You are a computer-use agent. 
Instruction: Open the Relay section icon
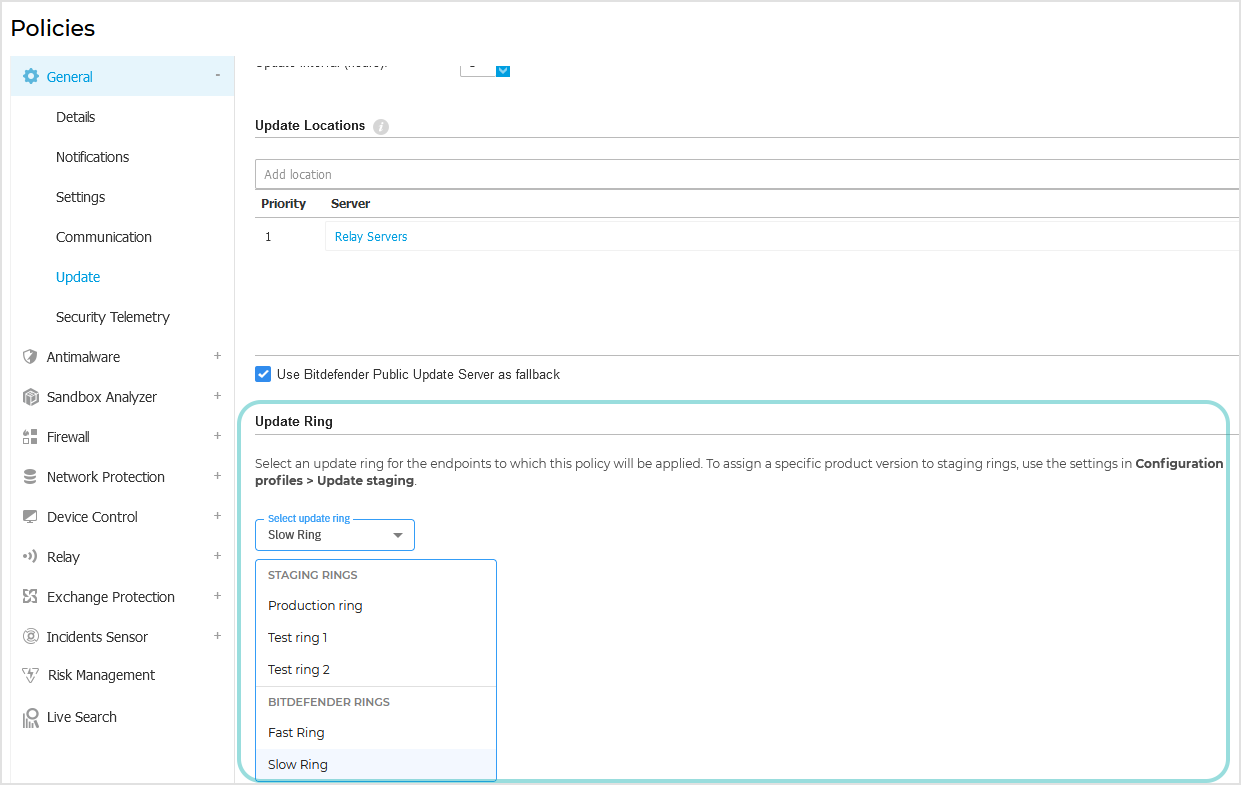[x=30, y=556]
